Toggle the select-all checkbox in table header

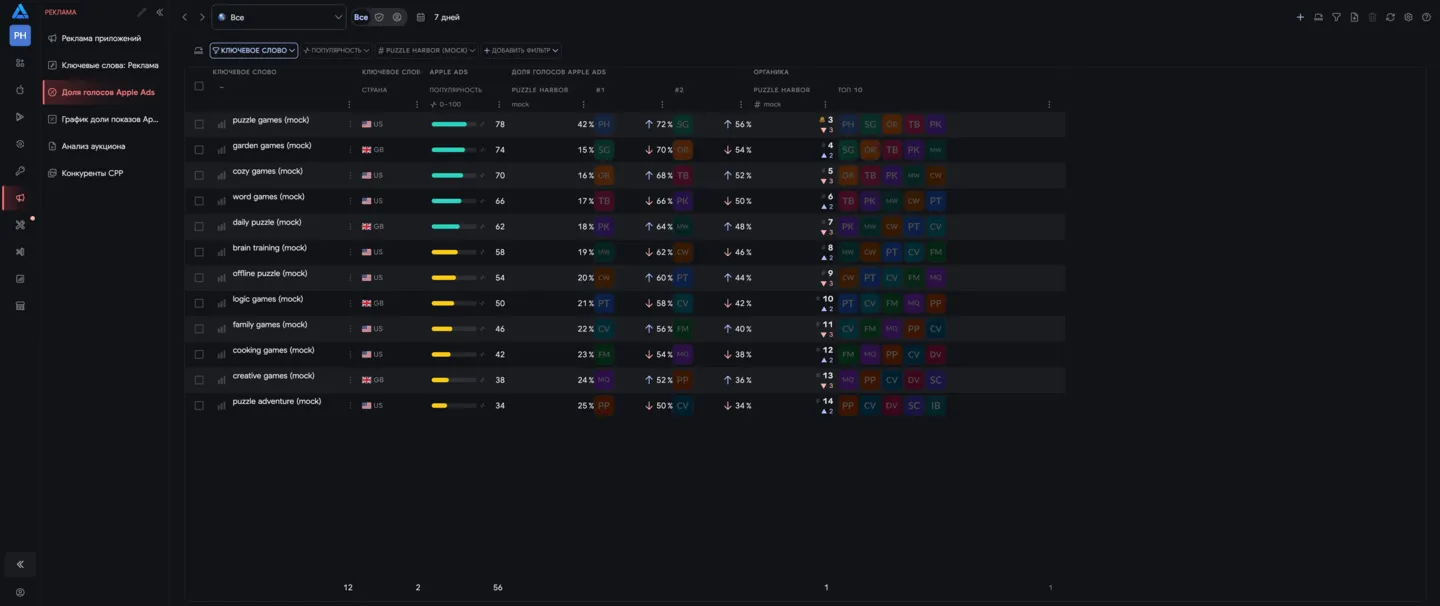point(199,86)
